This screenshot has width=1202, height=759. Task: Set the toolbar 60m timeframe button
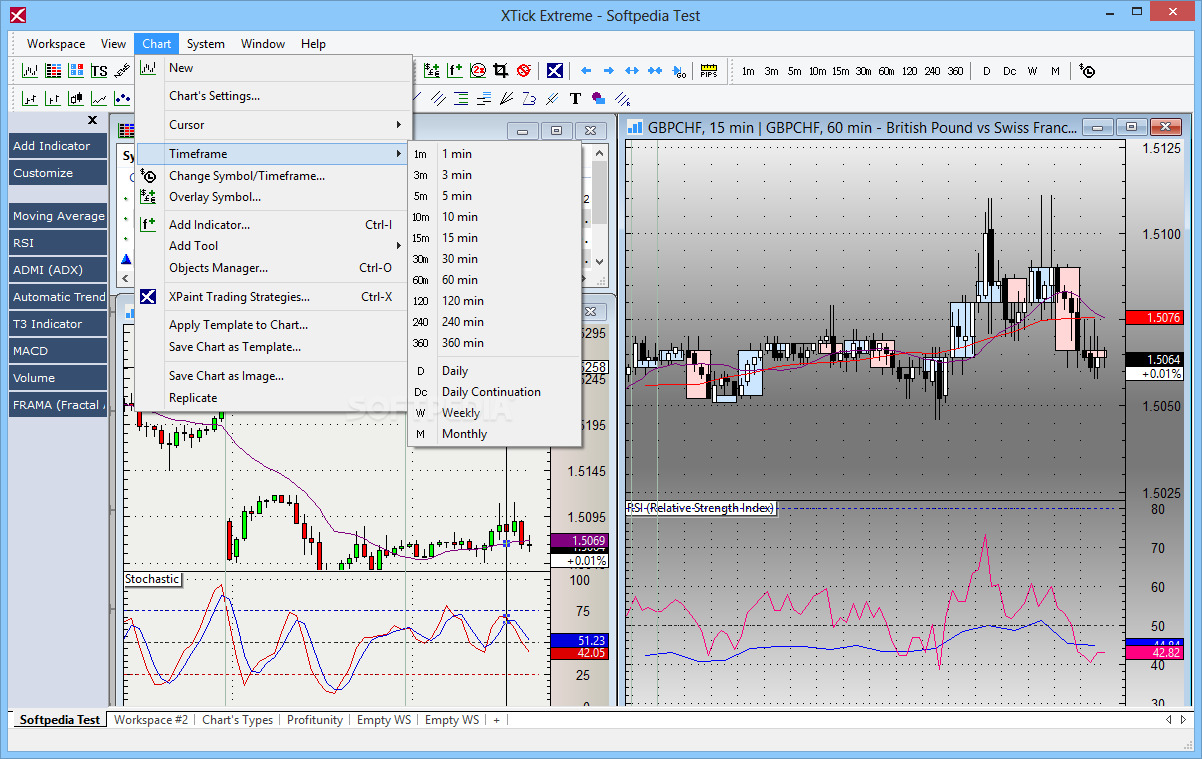(886, 71)
